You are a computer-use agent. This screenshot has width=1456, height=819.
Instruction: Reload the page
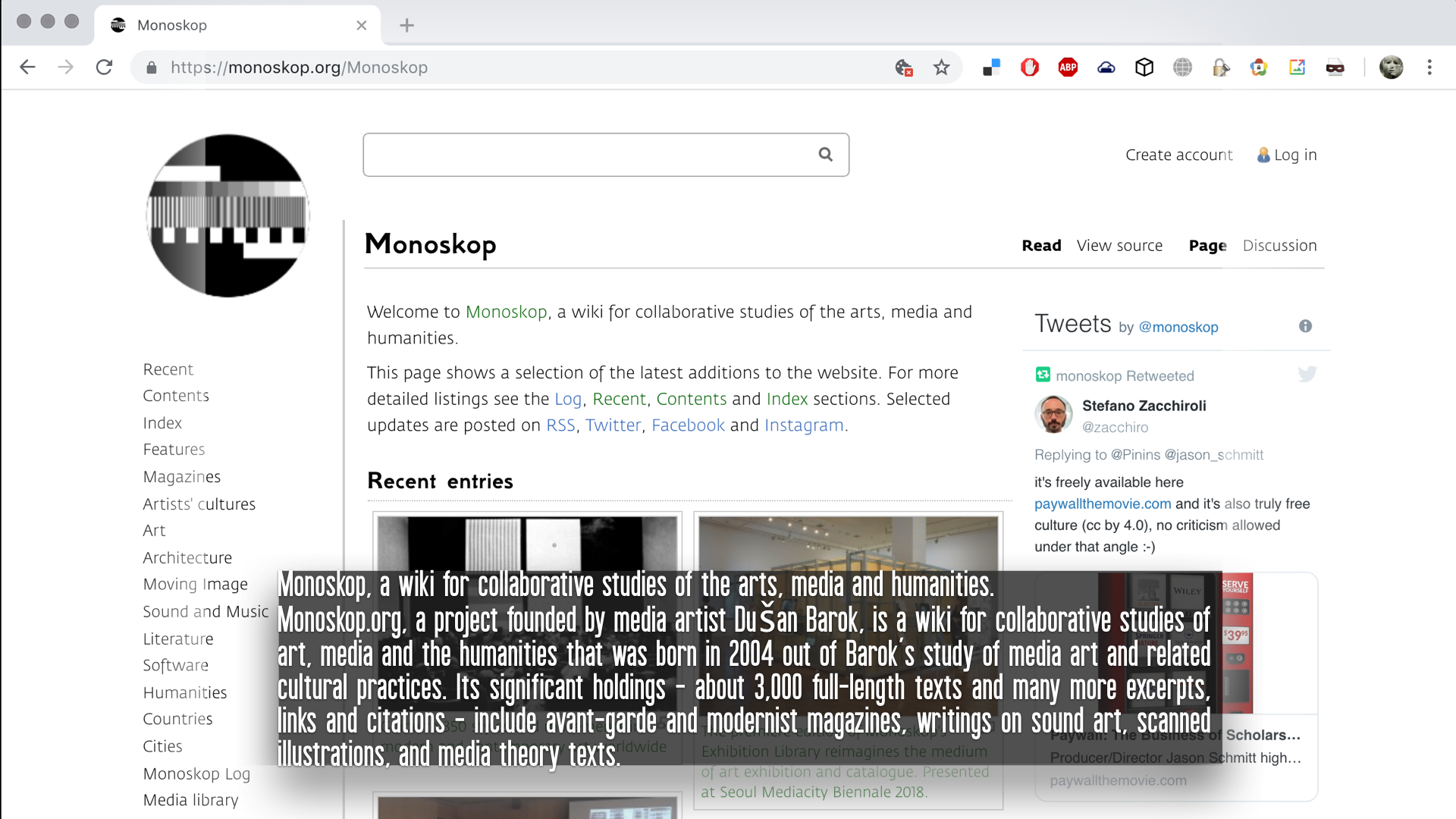click(x=104, y=67)
